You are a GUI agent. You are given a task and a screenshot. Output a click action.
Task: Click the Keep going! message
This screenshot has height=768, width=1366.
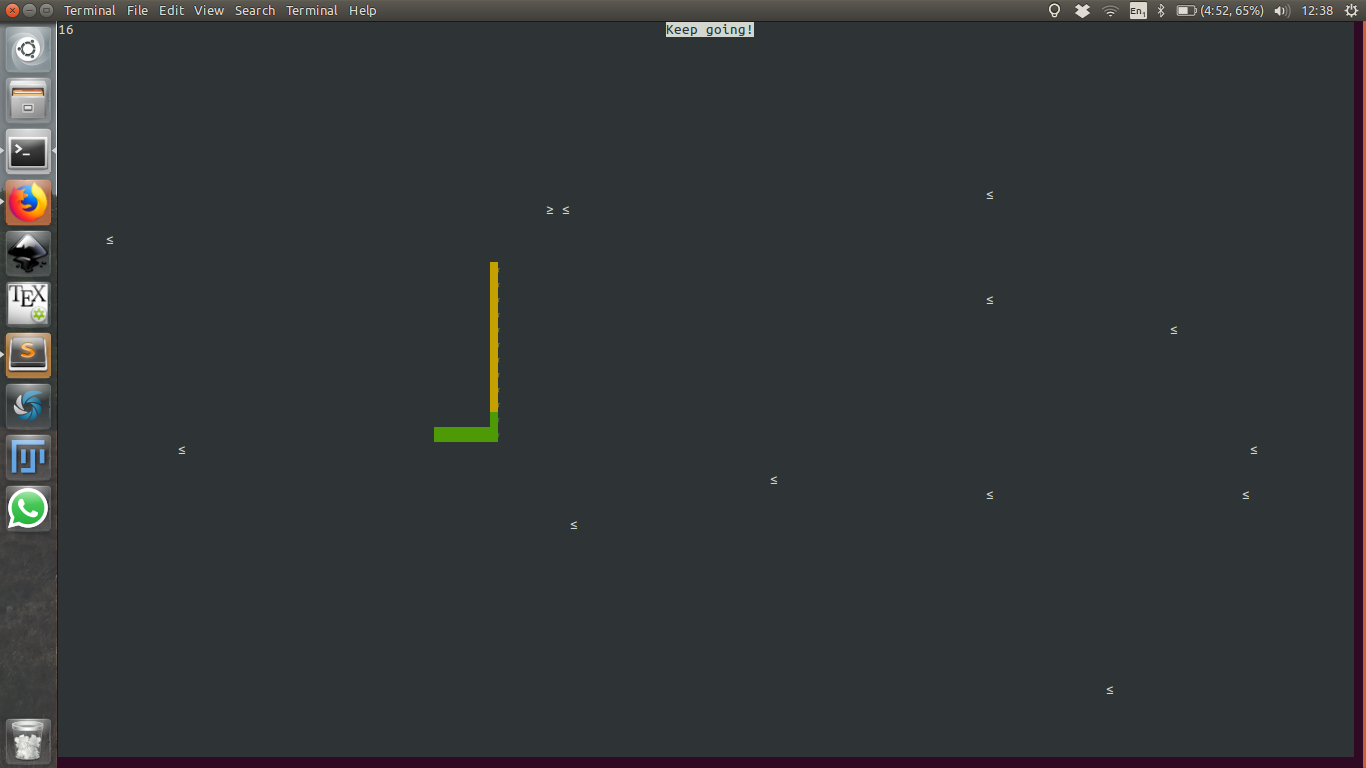(709, 29)
